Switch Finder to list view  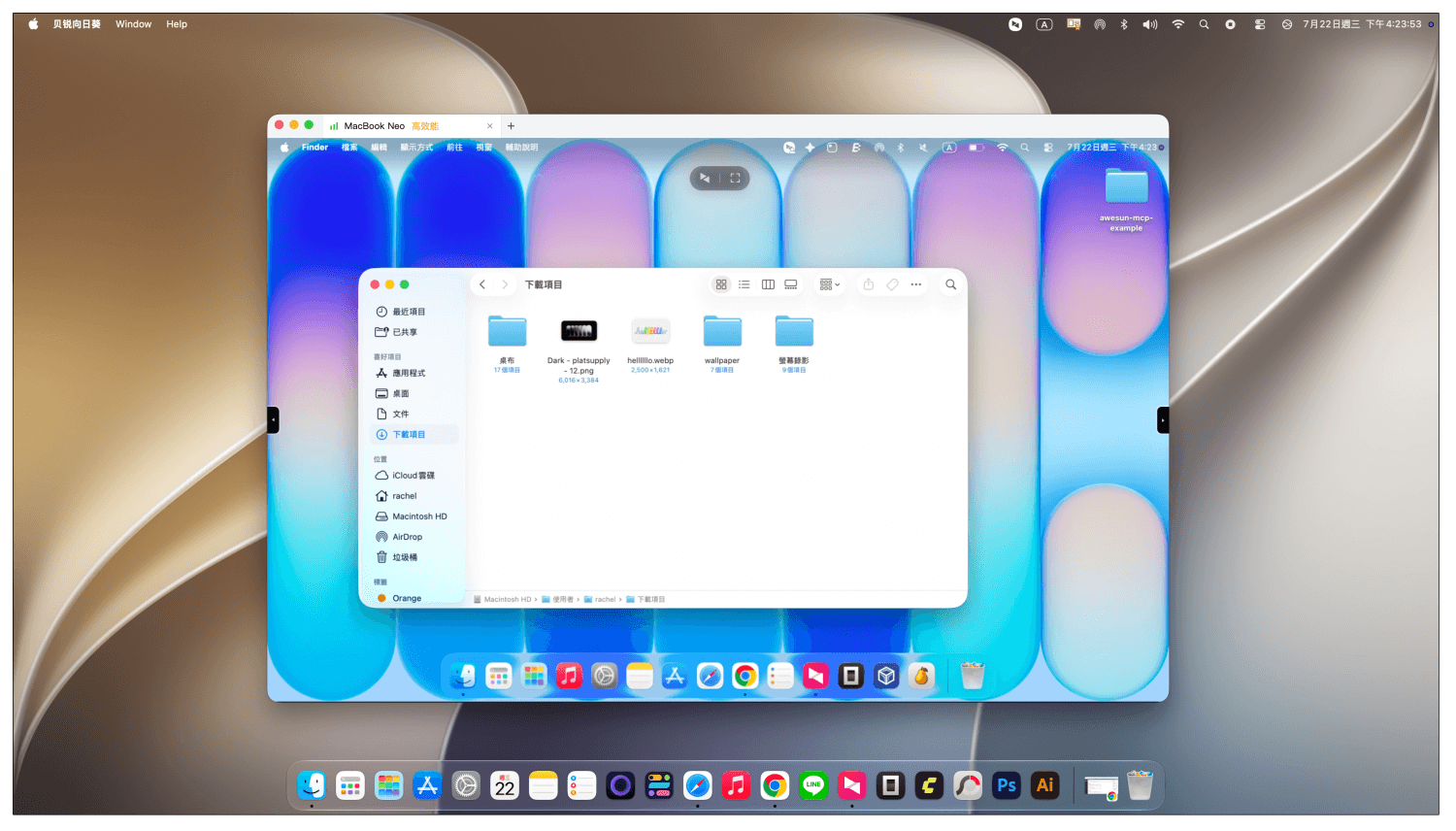[745, 284]
